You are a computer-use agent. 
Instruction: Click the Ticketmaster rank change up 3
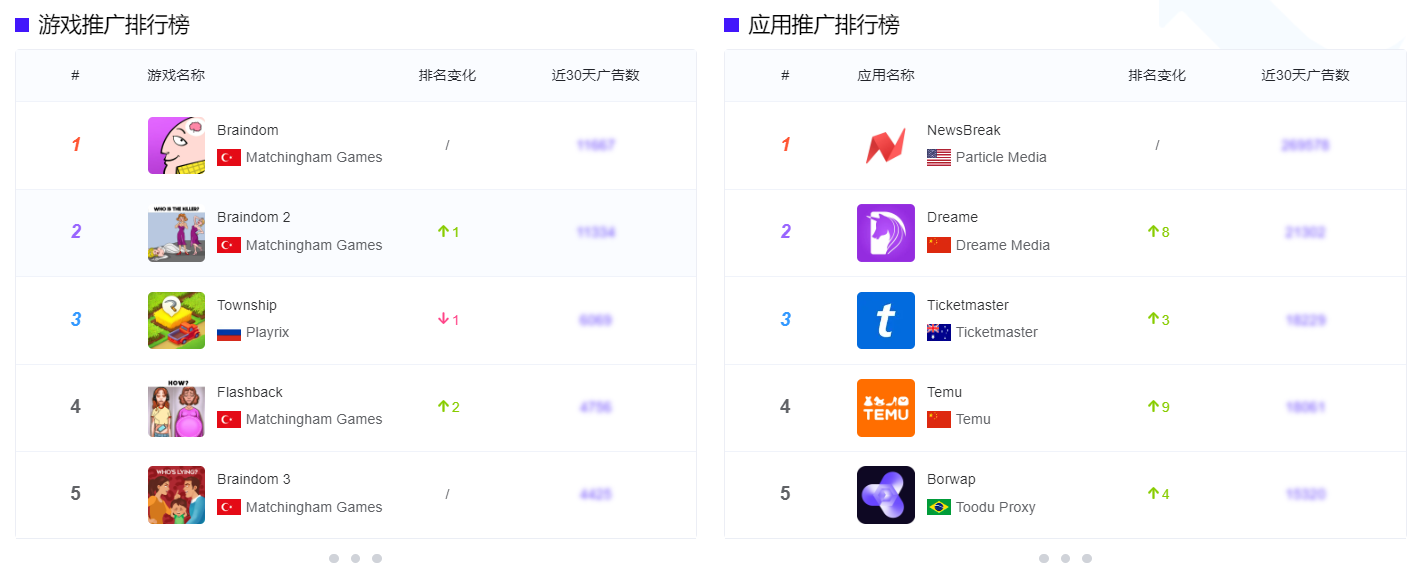click(1158, 319)
